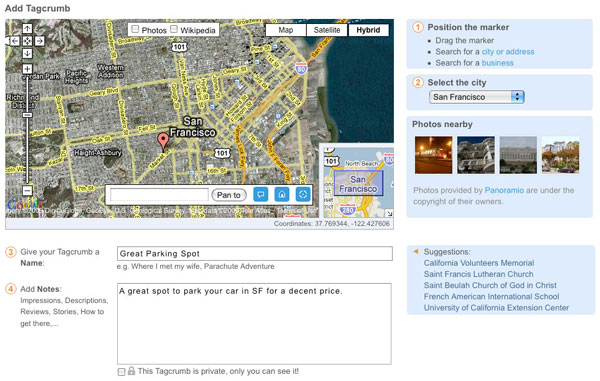The width and height of the screenshot is (600, 381).
Task: Pan the map right with arrow button
Action: pos(40,41)
